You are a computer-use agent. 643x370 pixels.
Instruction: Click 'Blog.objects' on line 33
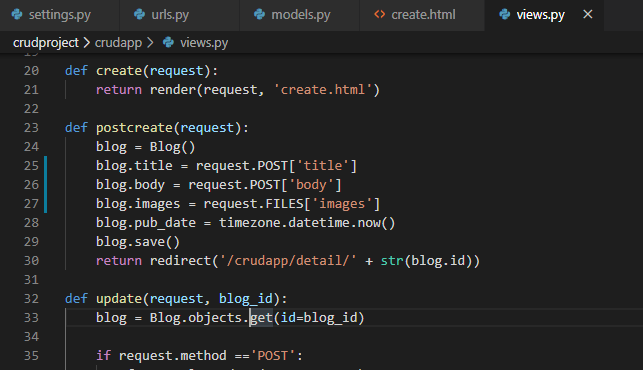coord(196,318)
